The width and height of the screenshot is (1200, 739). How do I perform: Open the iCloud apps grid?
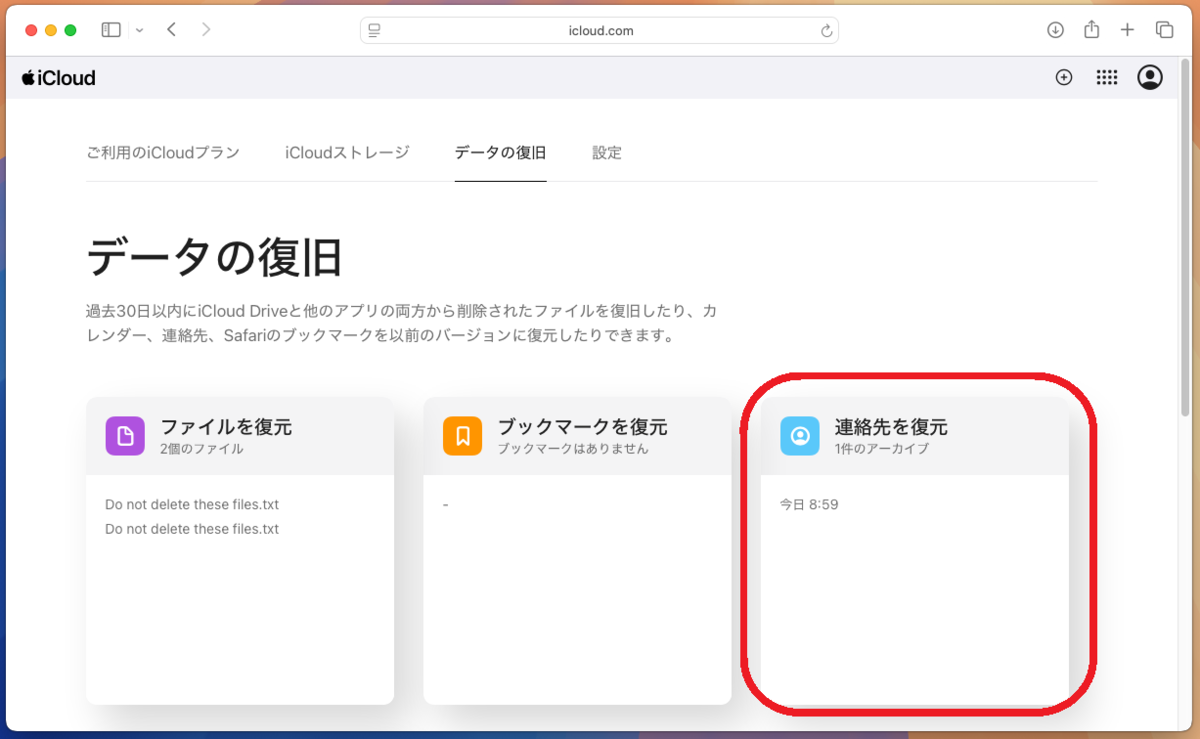click(x=1107, y=78)
